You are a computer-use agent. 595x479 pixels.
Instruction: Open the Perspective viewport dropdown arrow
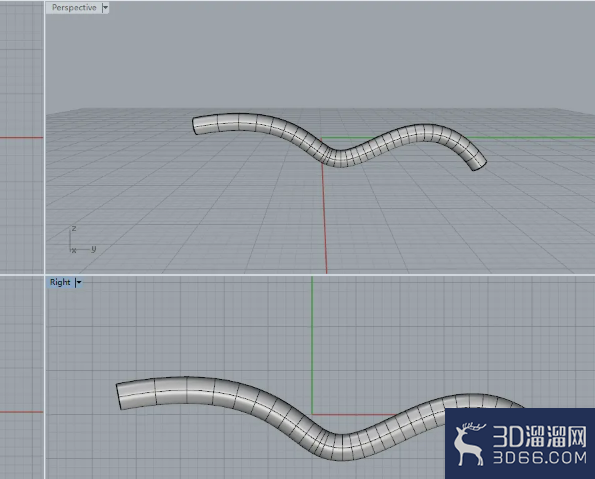coord(105,8)
